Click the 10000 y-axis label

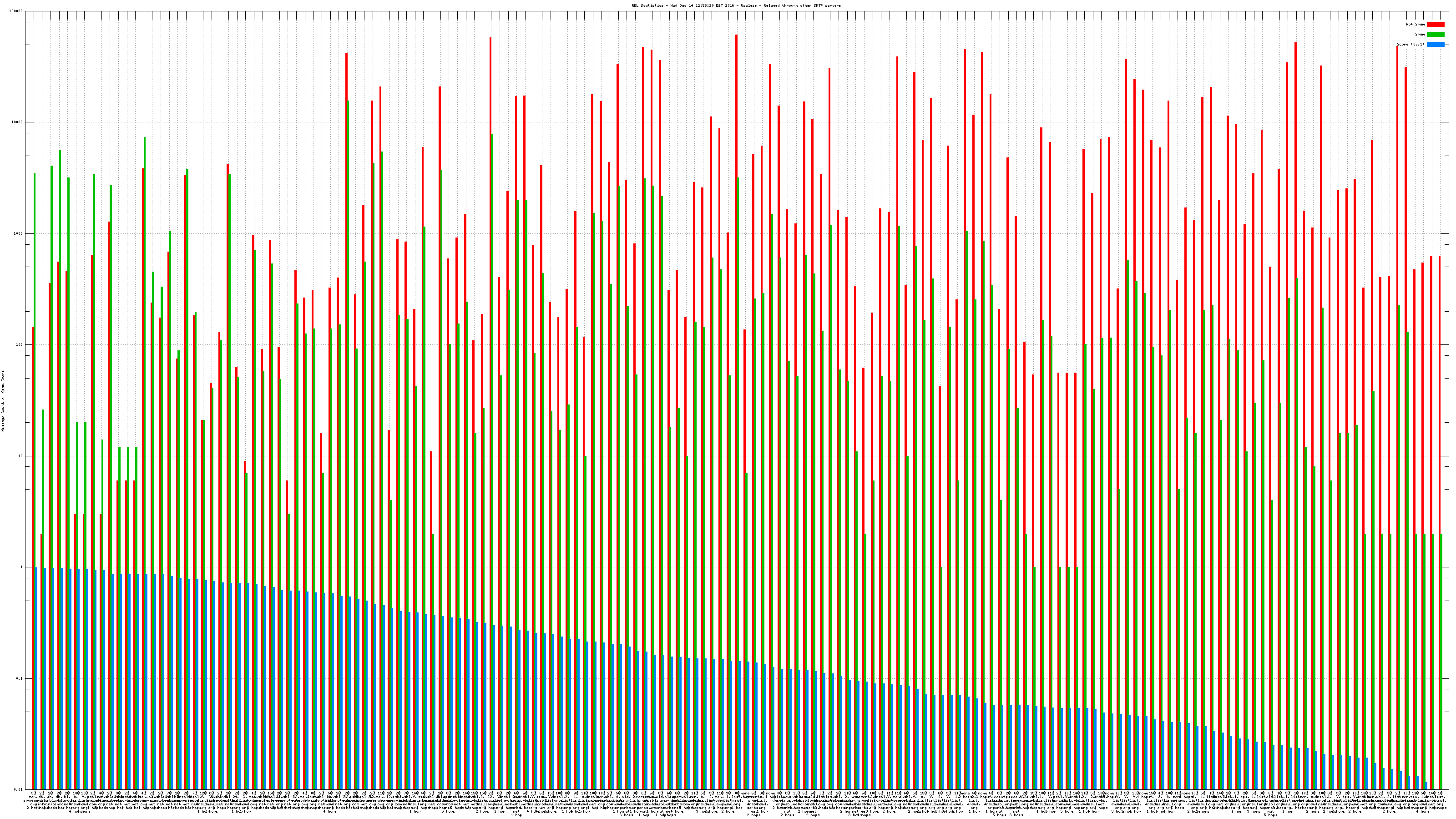[x=18, y=122]
